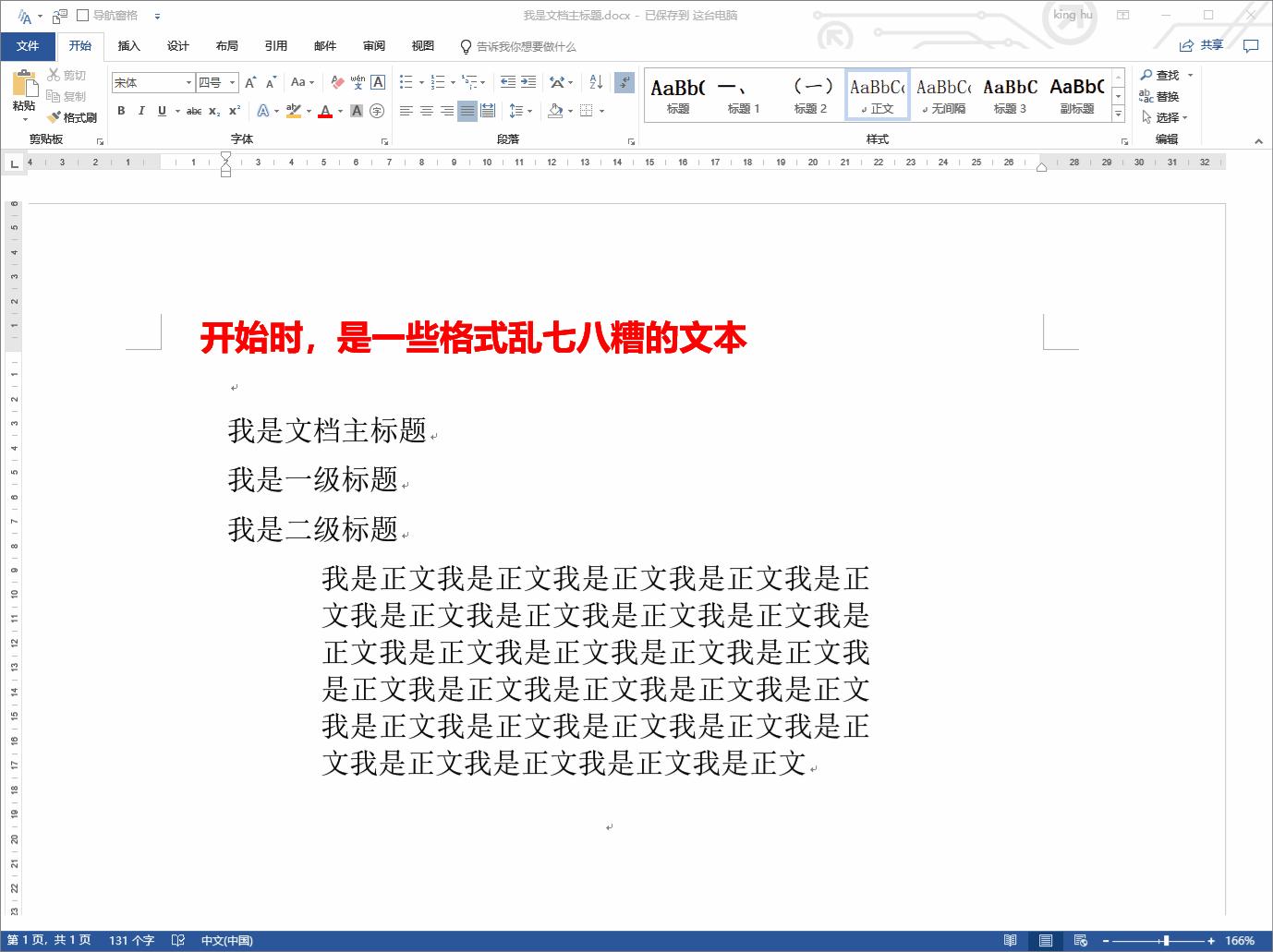Toggle center paragraph alignment
Viewport: 1273px width, 952px height.
coord(426,110)
